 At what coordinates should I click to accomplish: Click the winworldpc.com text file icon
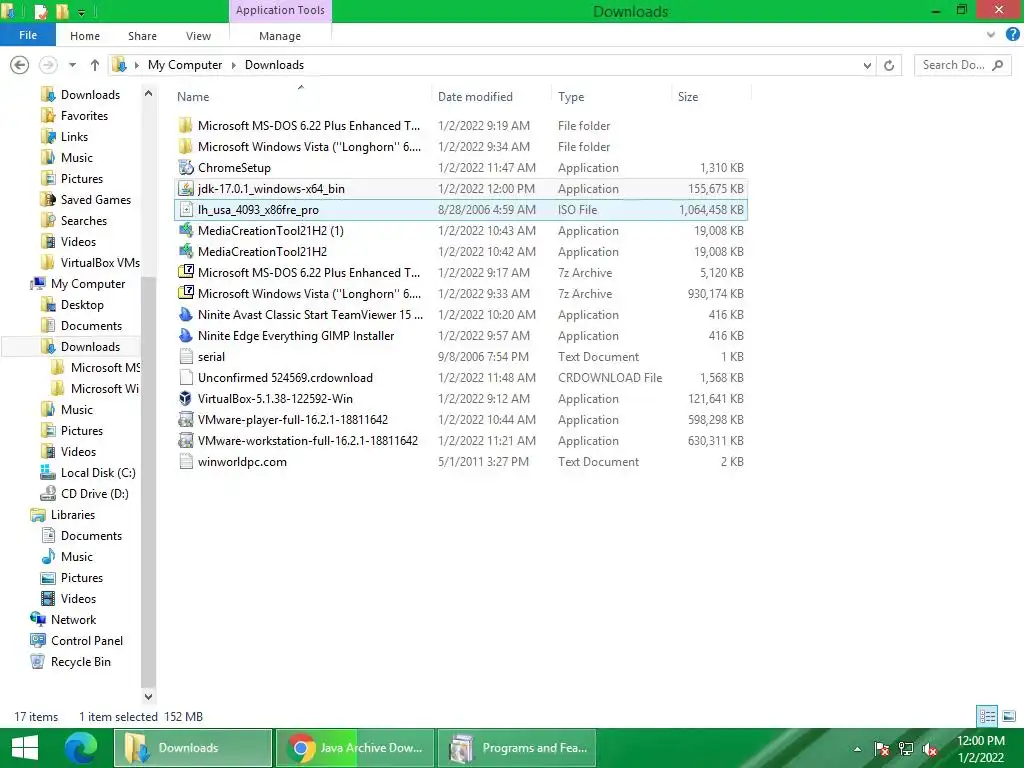pyautogui.click(x=186, y=462)
